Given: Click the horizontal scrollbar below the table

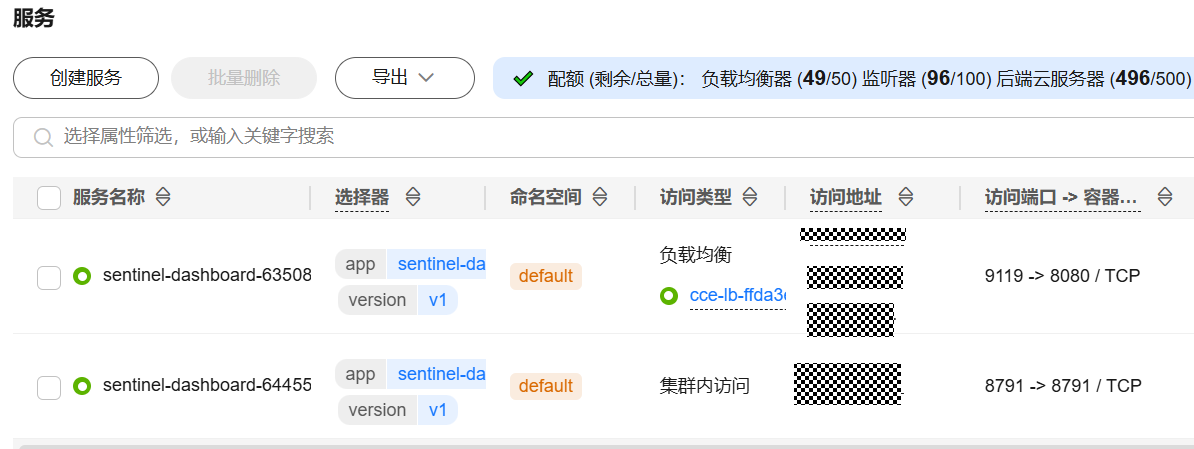Looking at the screenshot, I should point(600,445).
